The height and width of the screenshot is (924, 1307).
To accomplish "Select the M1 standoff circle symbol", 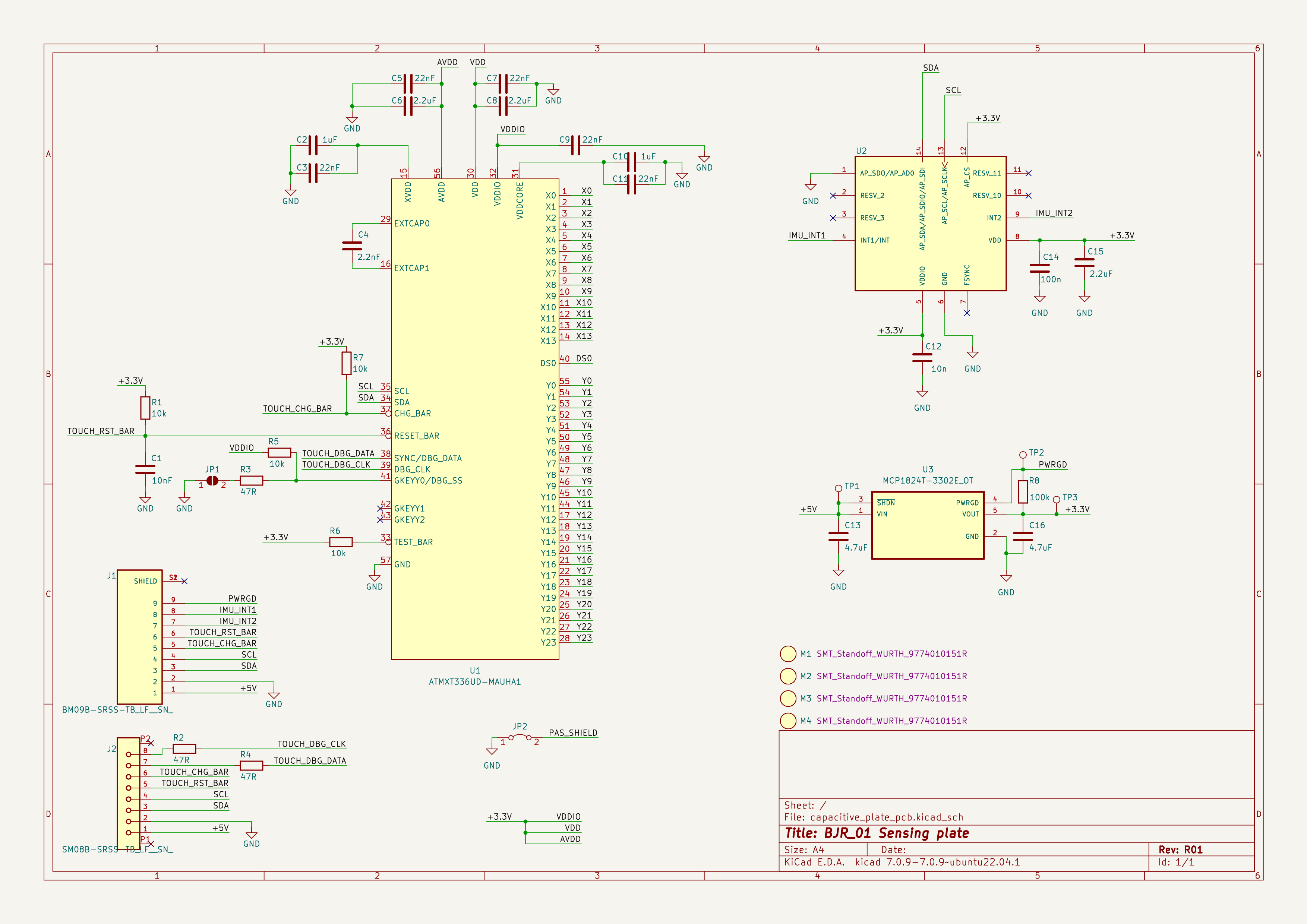I will 788,654.
